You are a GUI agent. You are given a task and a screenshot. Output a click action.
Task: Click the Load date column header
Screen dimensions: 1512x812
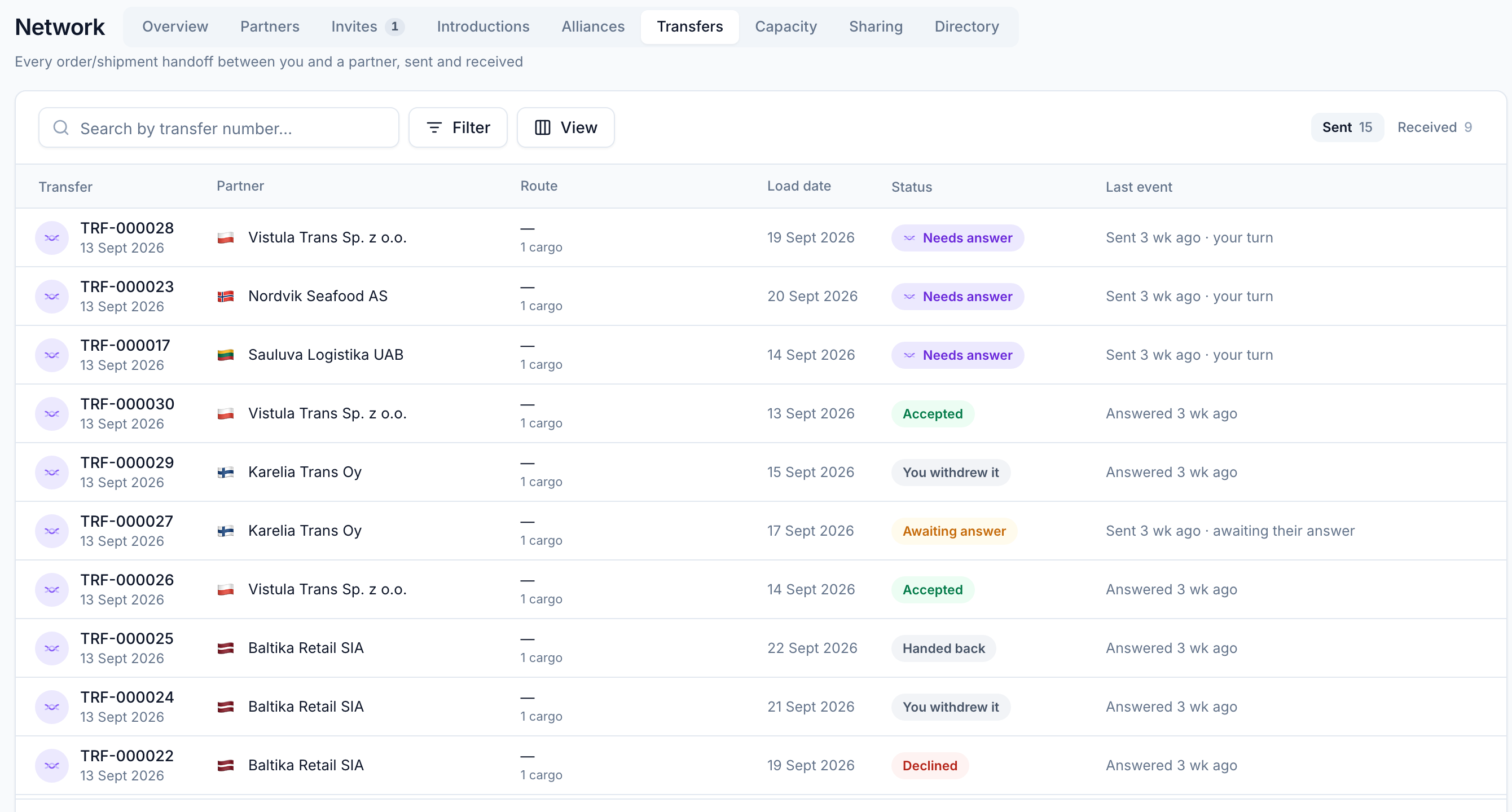coord(799,186)
